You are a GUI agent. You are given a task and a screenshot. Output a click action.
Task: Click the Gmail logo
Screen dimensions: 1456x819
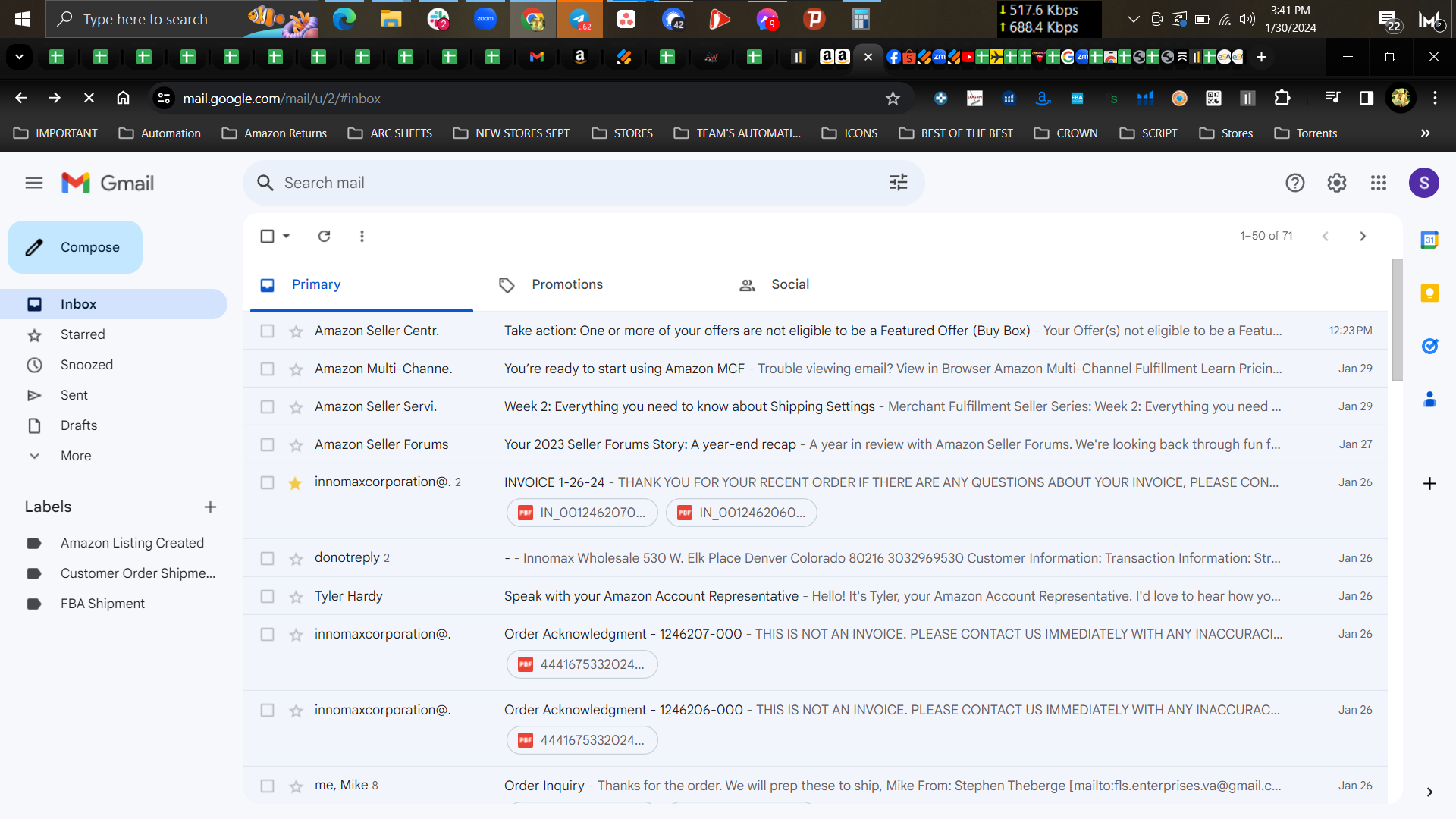pos(108,183)
